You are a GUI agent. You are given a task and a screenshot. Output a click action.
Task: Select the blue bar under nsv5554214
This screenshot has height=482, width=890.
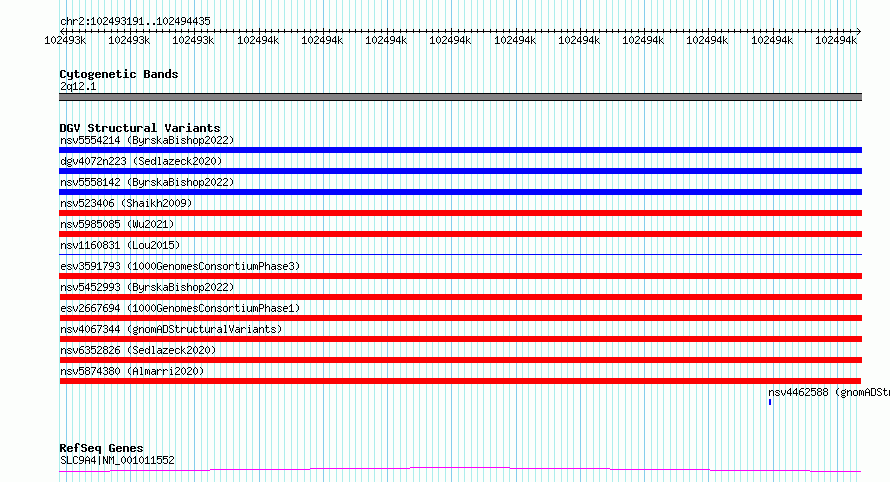pos(460,150)
